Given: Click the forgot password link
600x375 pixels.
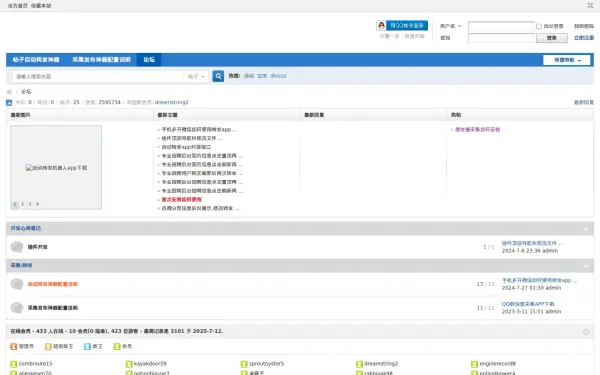Looking at the screenshot, I should point(584,26).
